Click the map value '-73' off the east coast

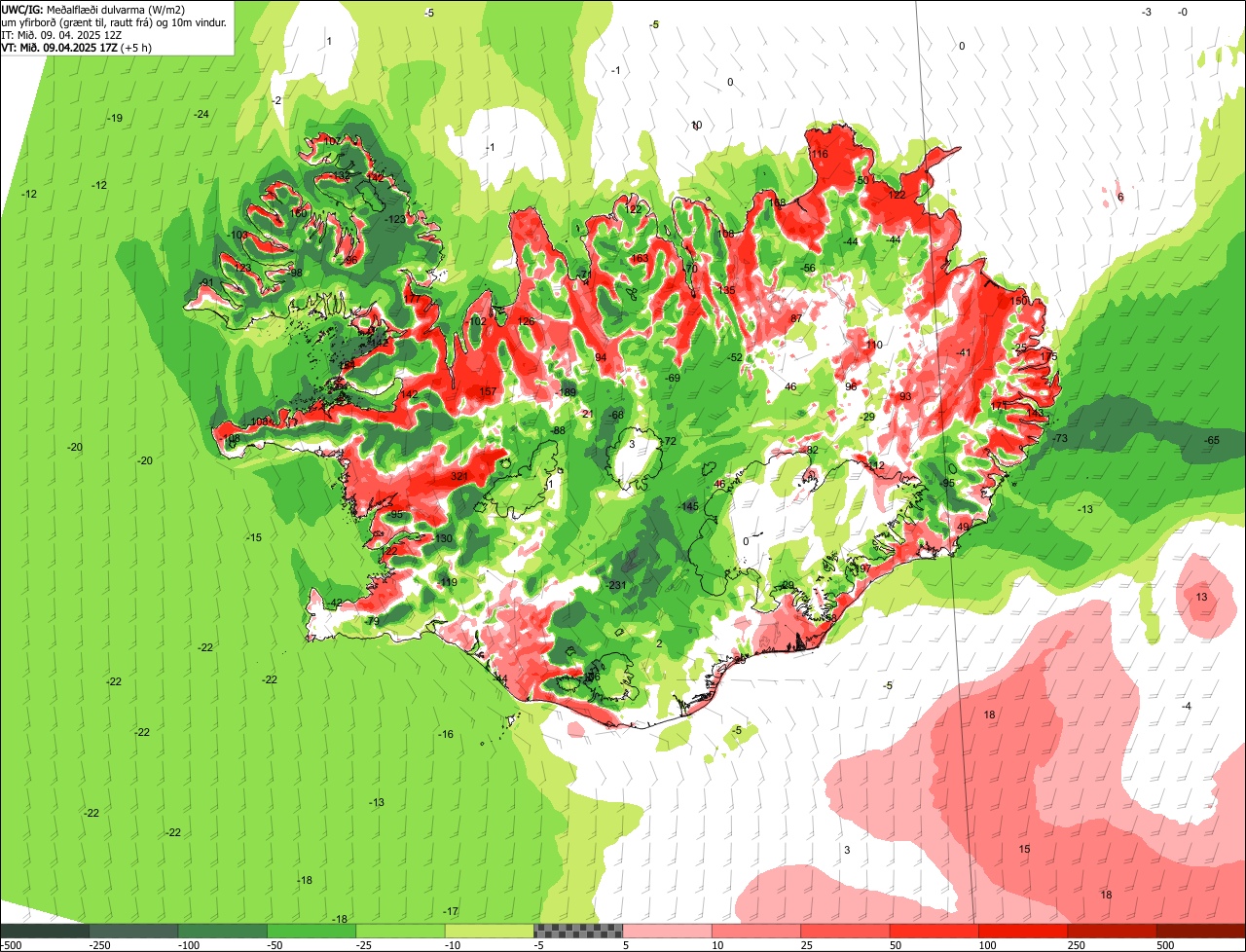pyautogui.click(x=1060, y=439)
